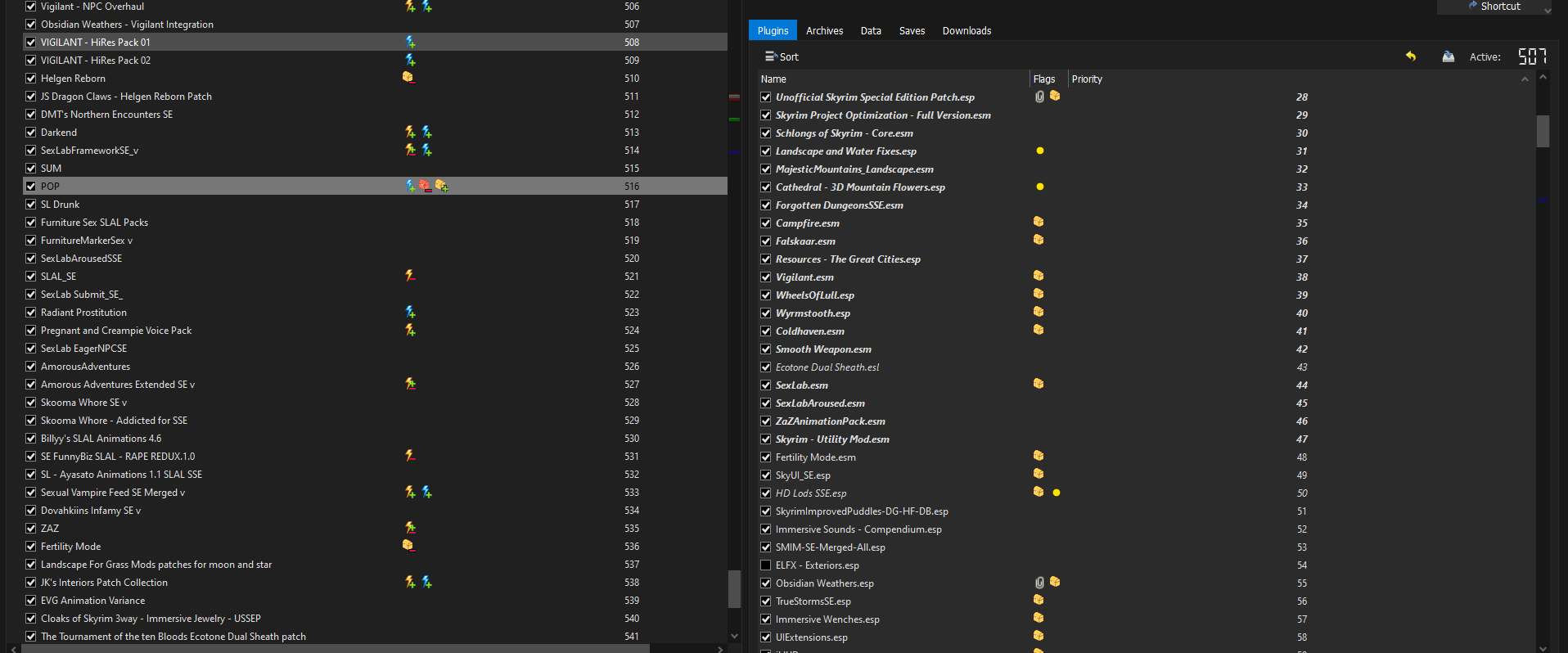Image resolution: width=1568 pixels, height=653 pixels.
Task: Click the Shortcut button
Action: pyautogui.click(x=1494, y=7)
